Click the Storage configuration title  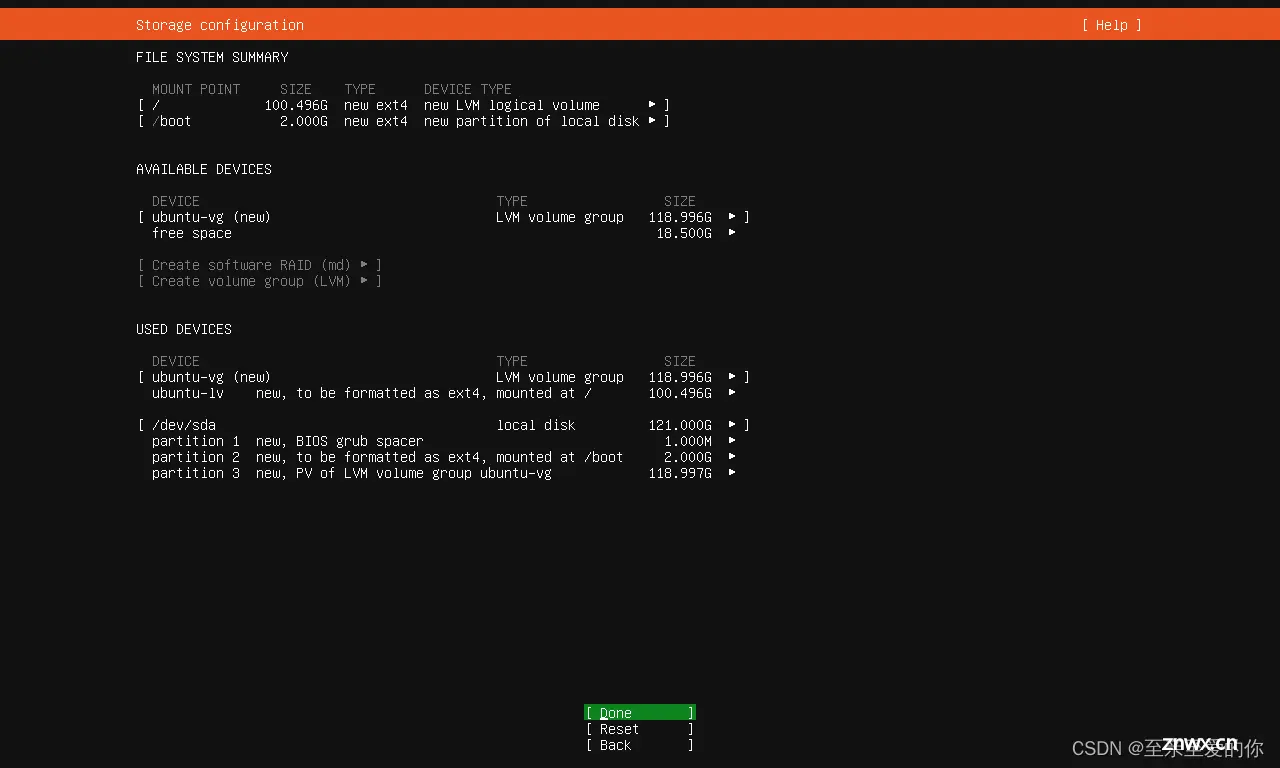[x=220, y=25]
